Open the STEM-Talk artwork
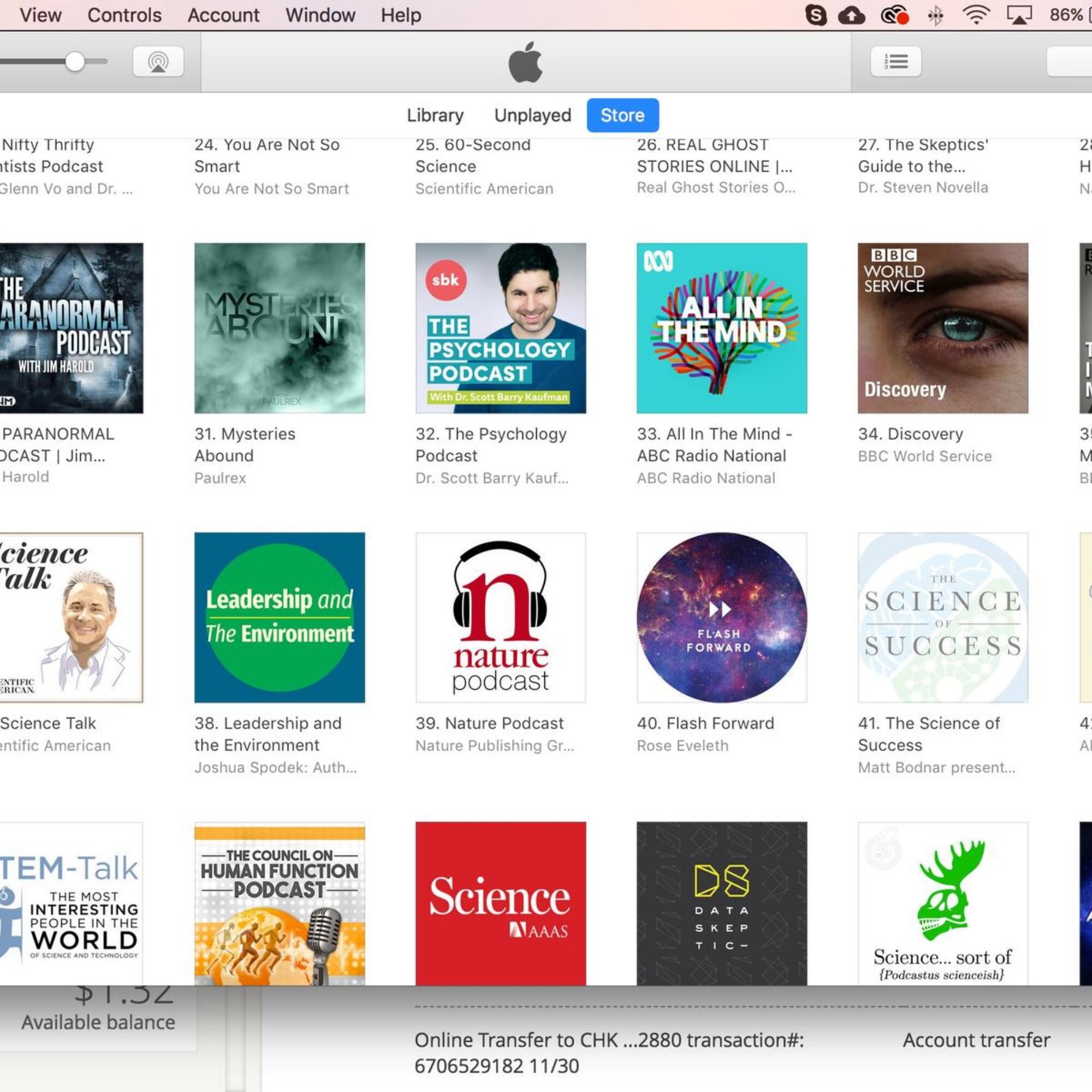 71,904
